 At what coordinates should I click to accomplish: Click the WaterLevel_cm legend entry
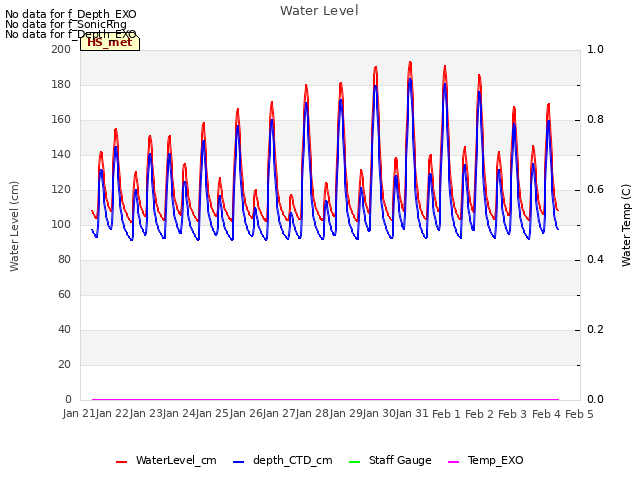click(x=166, y=461)
